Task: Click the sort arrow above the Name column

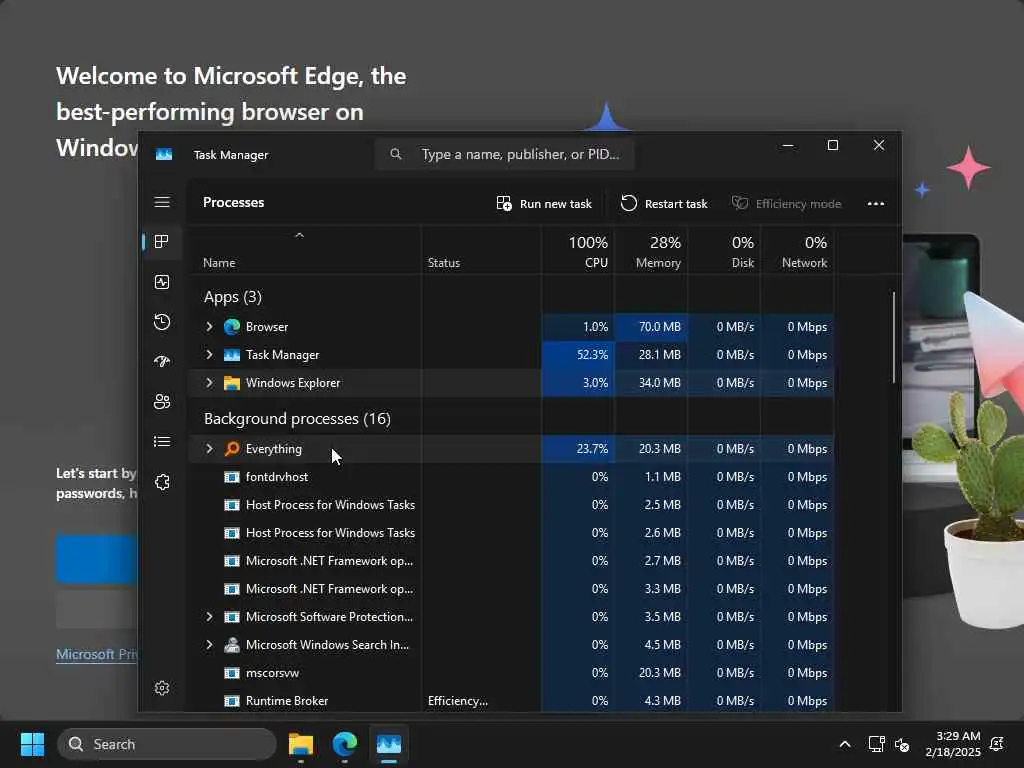Action: (299, 235)
